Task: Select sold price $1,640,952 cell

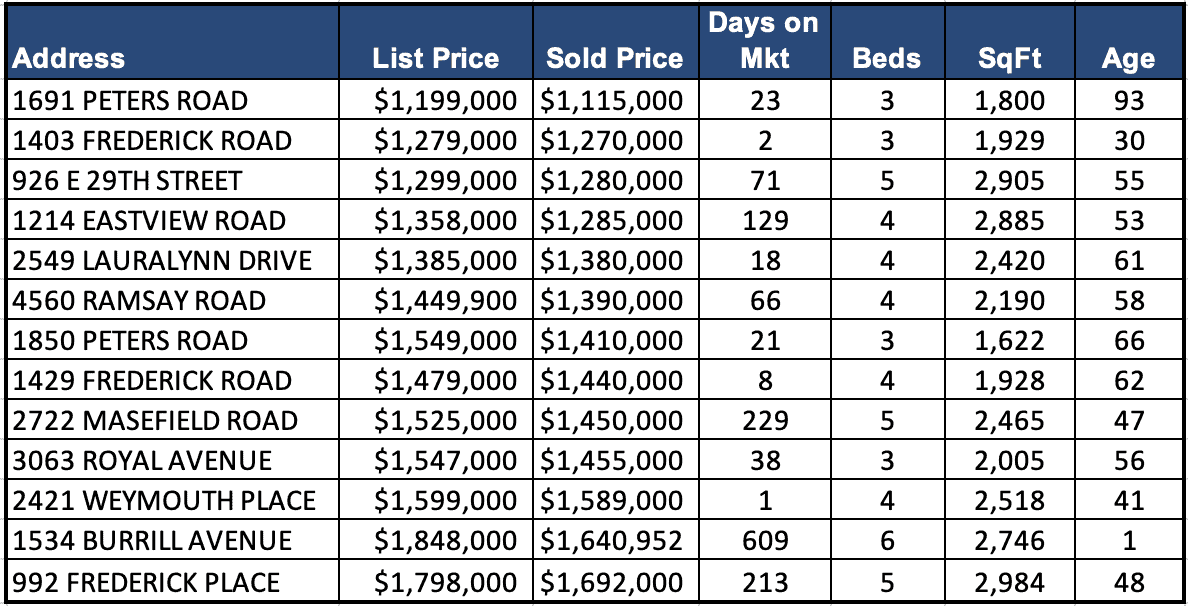Action: pyautogui.click(x=612, y=541)
